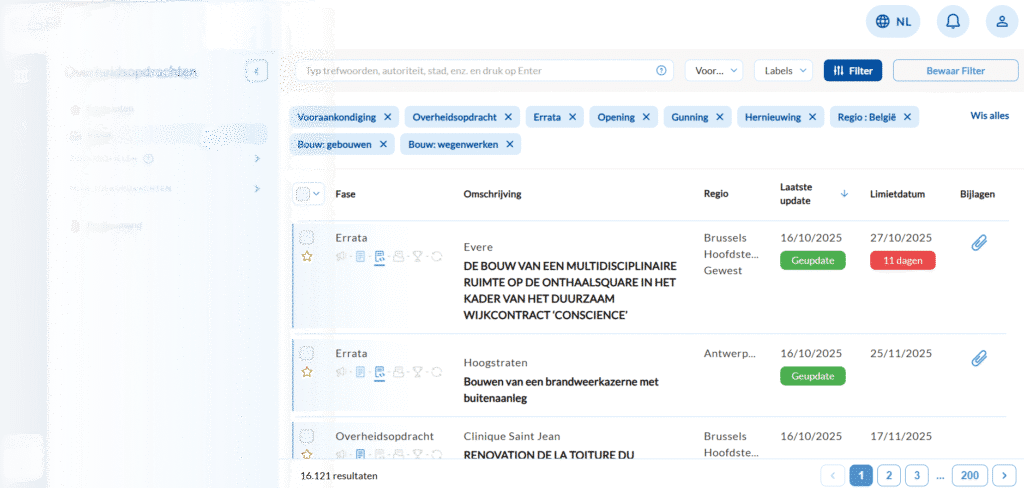The width and height of the screenshot is (1024, 488).
Task: Star the Hoogstraten tender as favorite
Action: tap(307, 371)
